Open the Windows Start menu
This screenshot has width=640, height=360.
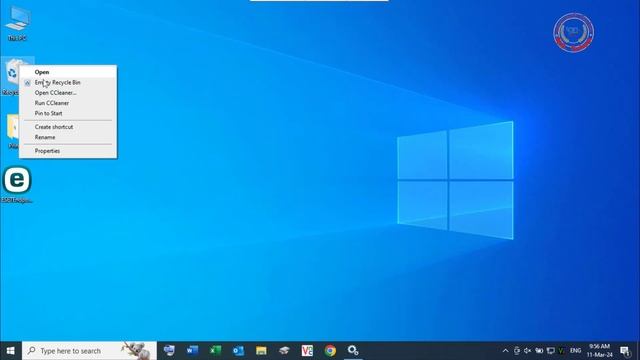coord(11,351)
